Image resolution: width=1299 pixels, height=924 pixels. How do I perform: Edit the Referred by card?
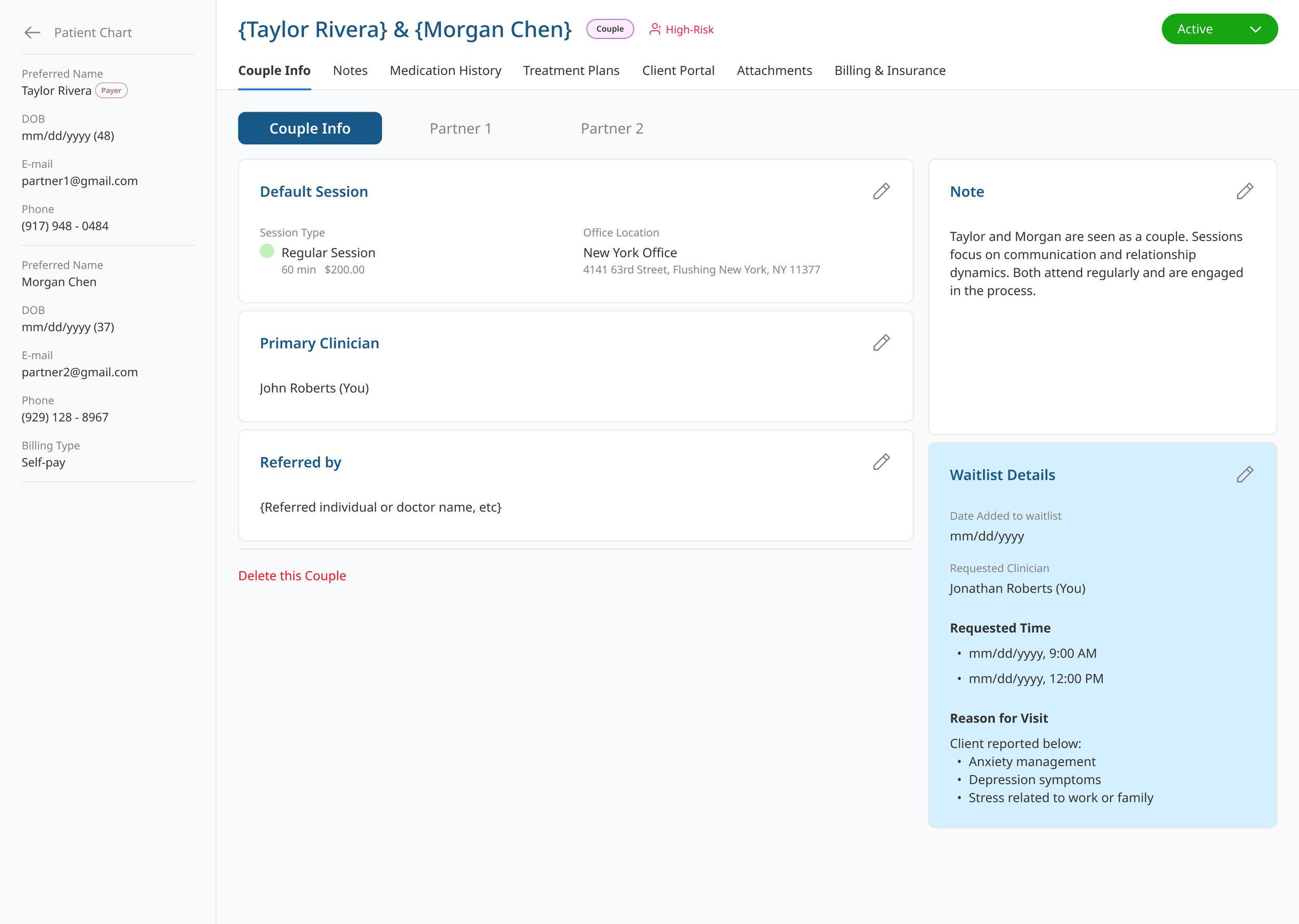coord(881,461)
